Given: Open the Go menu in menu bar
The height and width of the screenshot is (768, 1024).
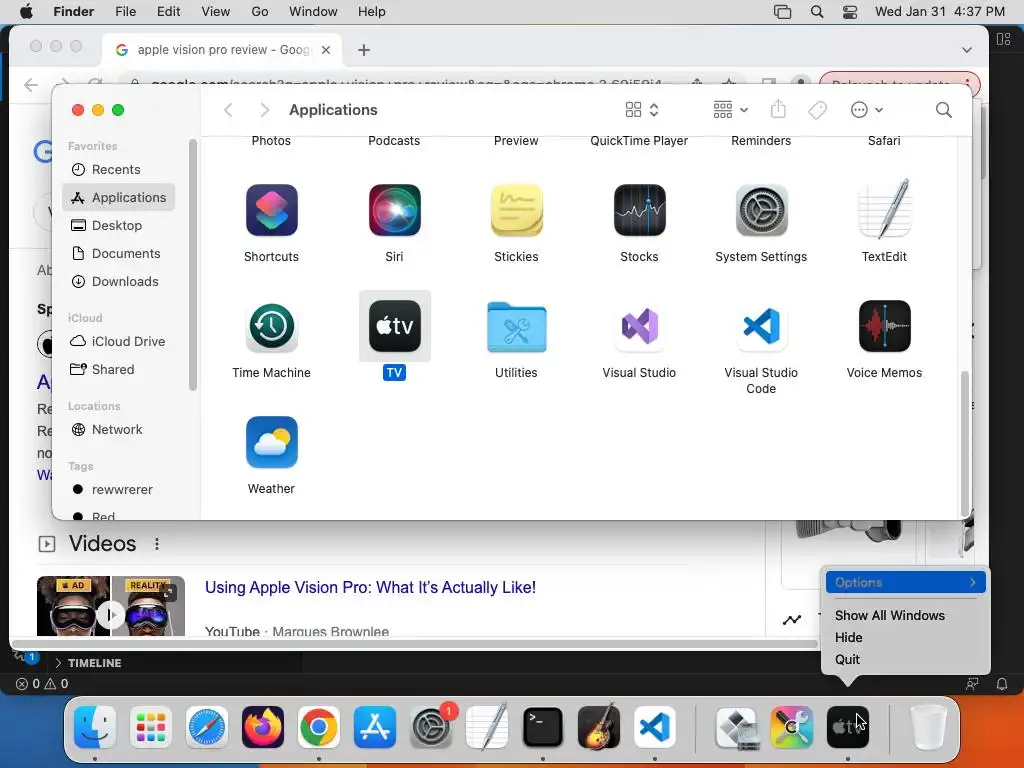Looking at the screenshot, I should [259, 12].
